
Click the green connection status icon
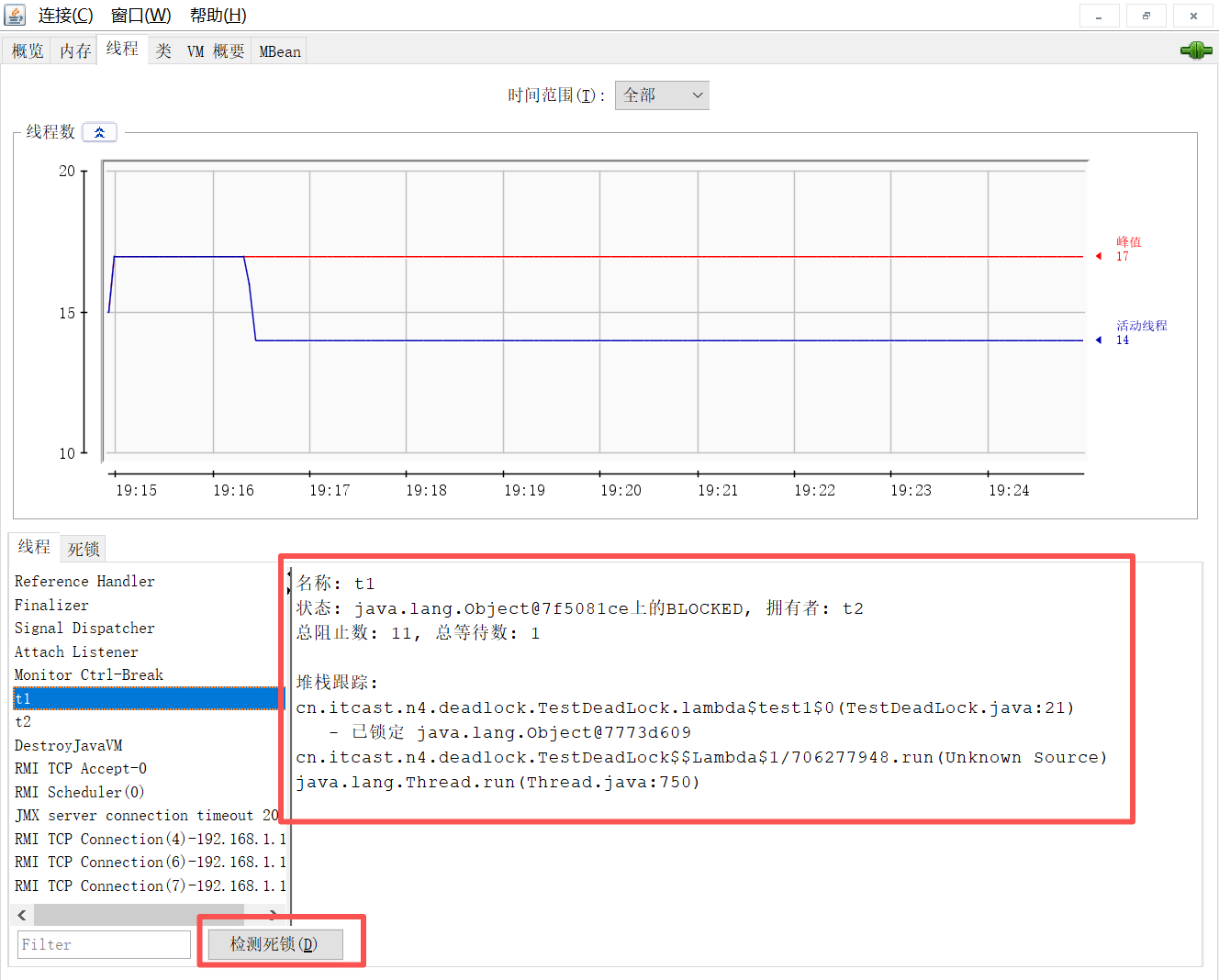coord(1196,50)
